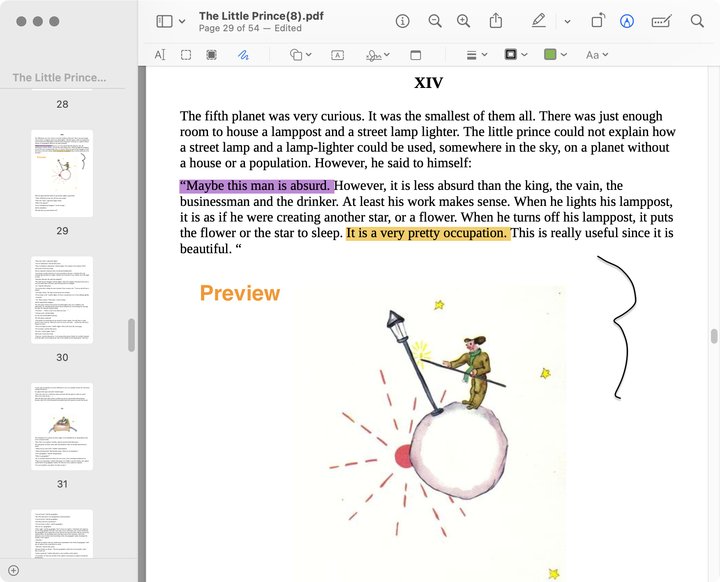Insert a text box annotation
This screenshot has height=582, width=720.
tap(338, 55)
